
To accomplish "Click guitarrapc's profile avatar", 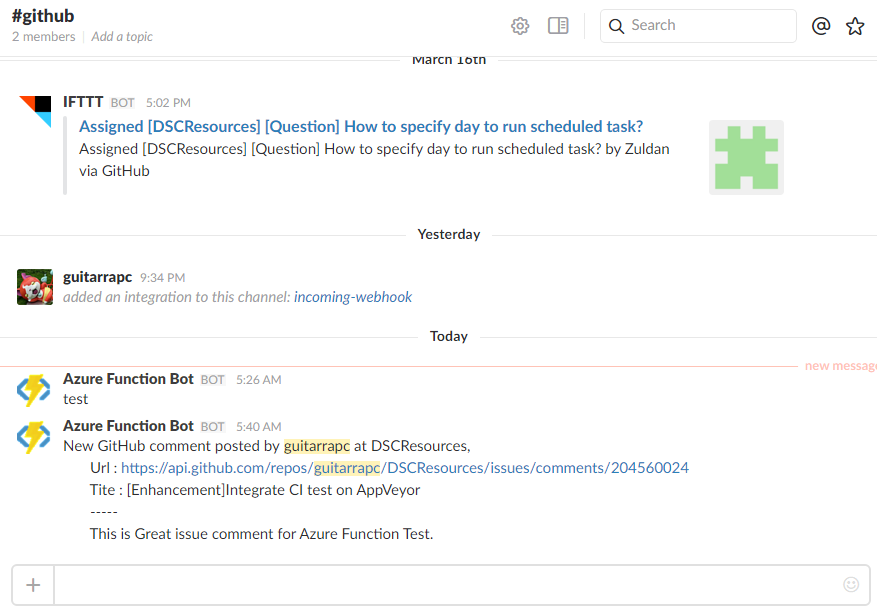I will tap(35, 287).
